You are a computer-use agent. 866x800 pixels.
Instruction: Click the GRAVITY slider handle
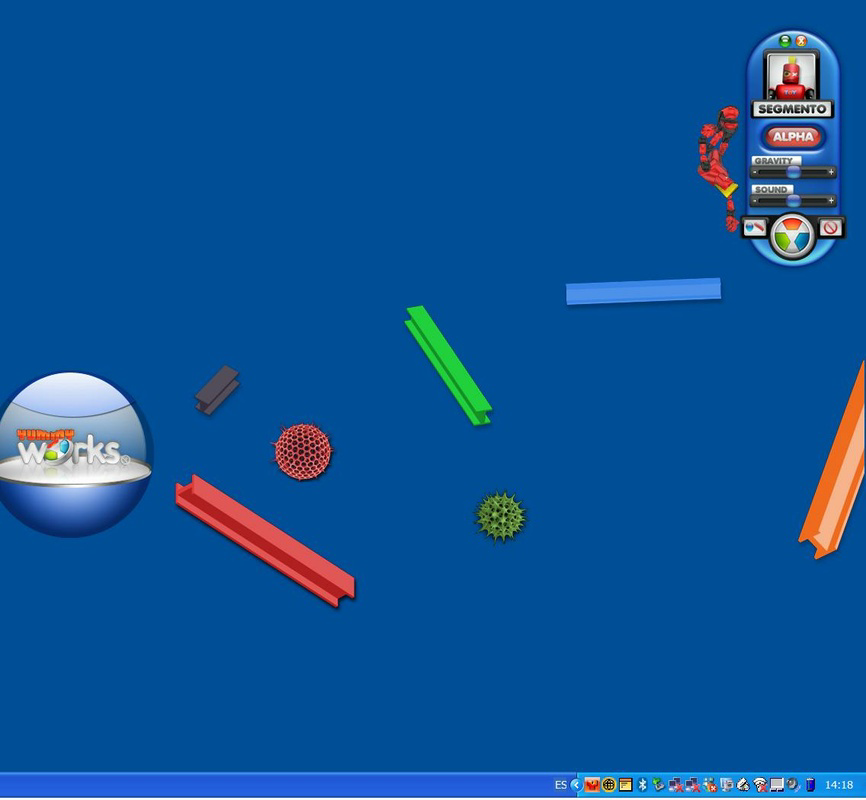point(794,172)
